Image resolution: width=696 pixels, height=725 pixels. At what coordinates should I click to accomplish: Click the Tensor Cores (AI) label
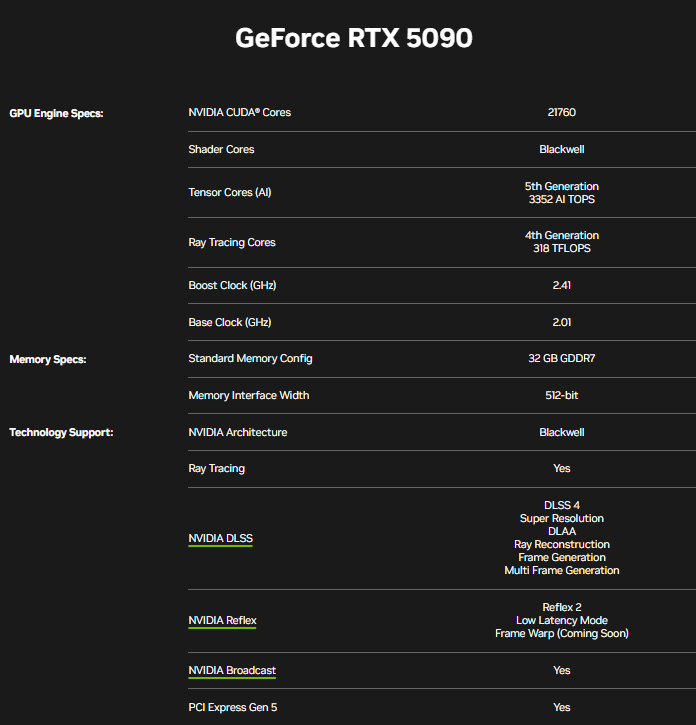pyautogui.click(x=230, y=192)
